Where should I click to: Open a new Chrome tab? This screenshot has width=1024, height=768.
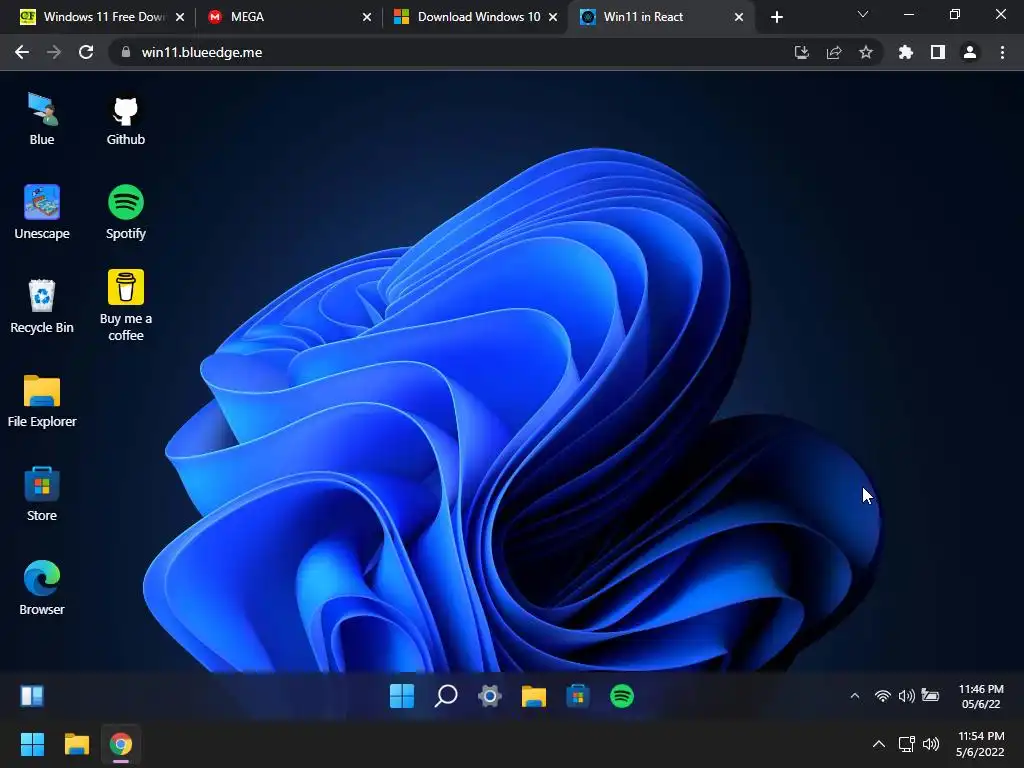[x=776, y=17]
